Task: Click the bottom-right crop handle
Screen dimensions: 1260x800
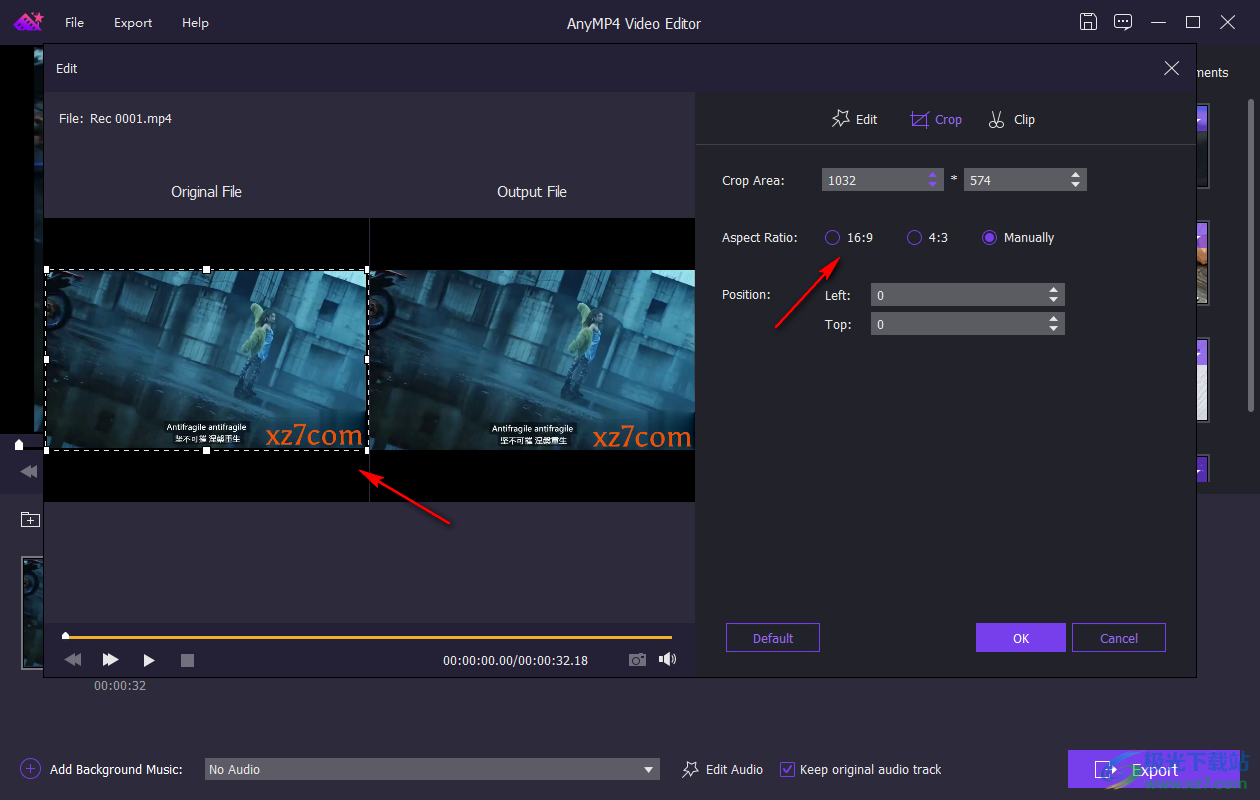Action: point(367,451)
